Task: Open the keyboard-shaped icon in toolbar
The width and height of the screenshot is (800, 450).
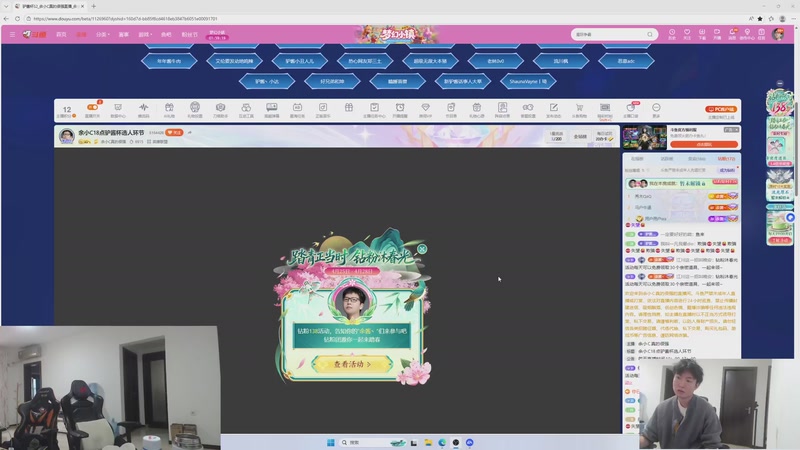Action: (605, 109)
